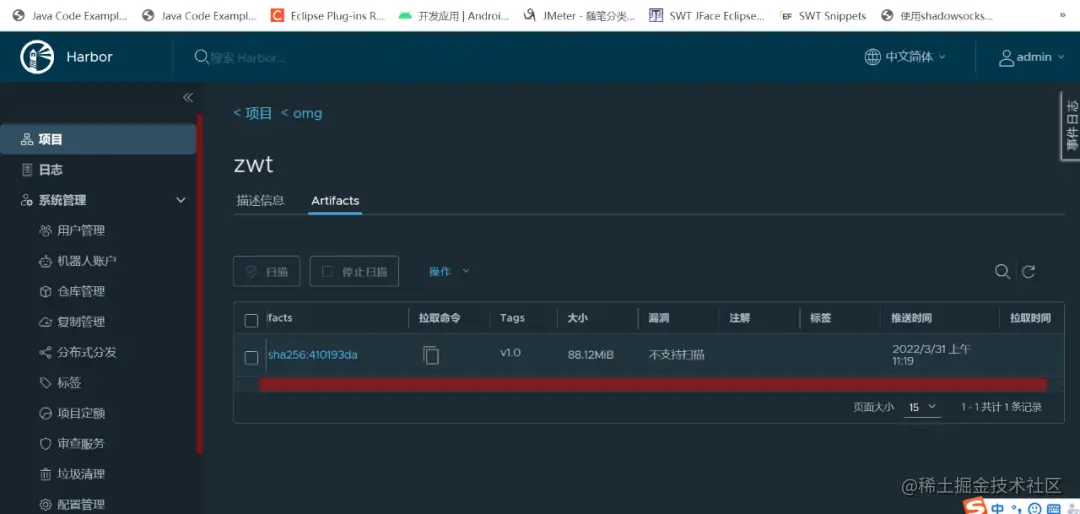Click the search magnifier icon in header
The height and width of the screenshot is (514, 1080).
point(201,56)
